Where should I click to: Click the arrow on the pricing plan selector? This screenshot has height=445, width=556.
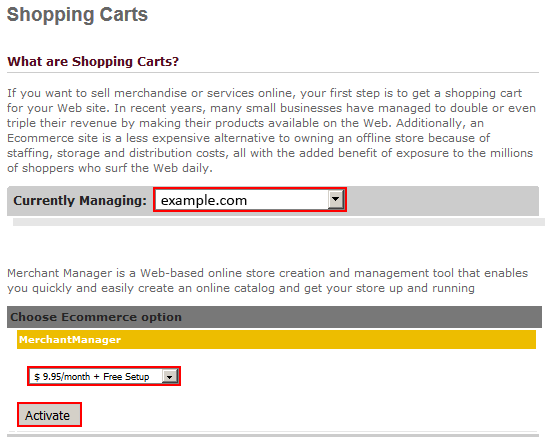(170, 377)
